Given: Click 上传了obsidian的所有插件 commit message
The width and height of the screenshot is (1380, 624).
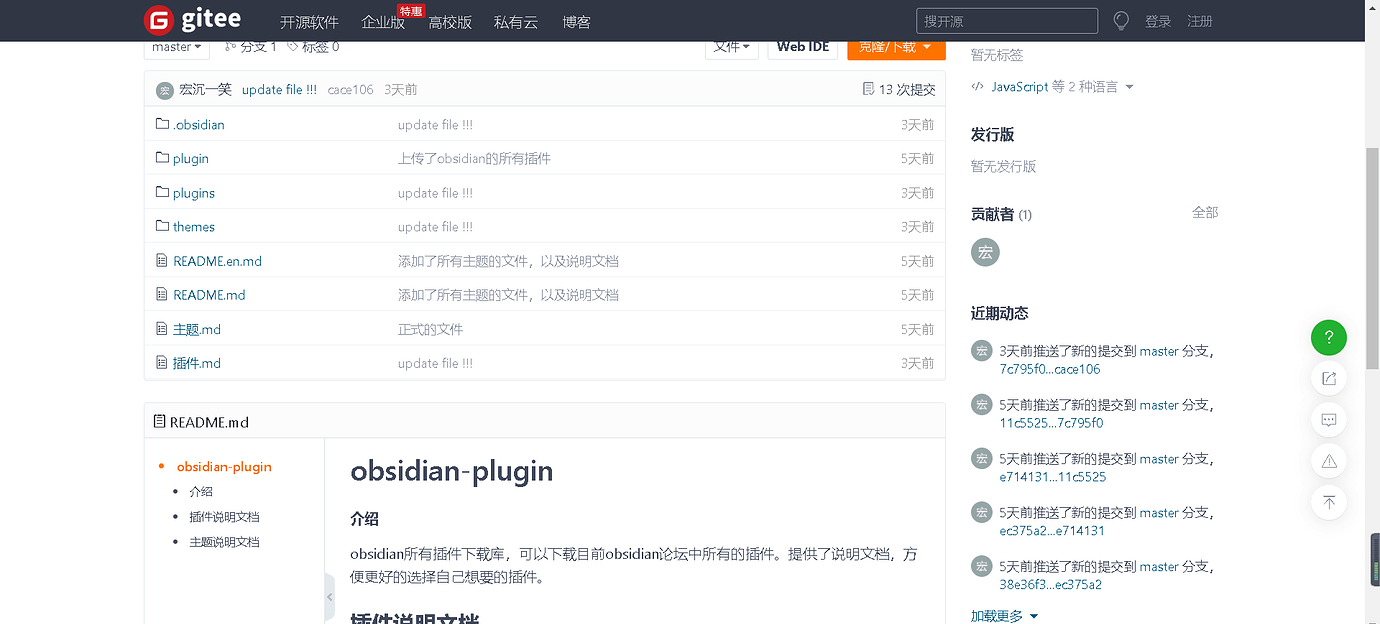Looking at the screenshot, I should (x=474, y=158).
